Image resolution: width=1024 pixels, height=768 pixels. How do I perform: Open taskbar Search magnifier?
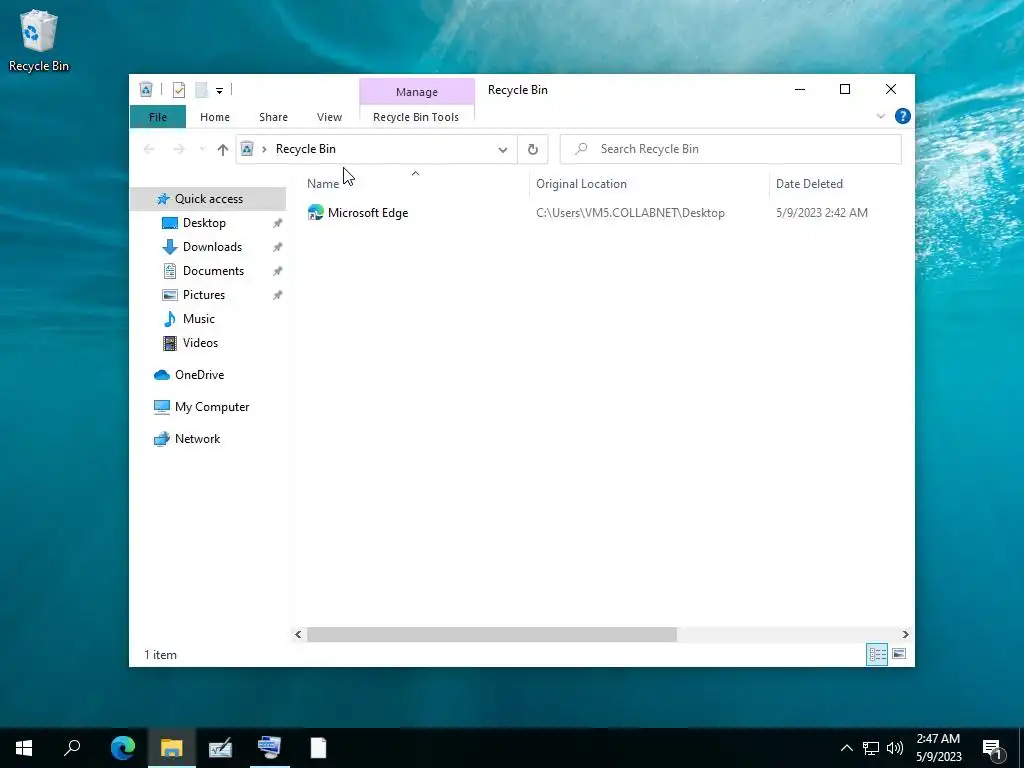pos(72,748)
